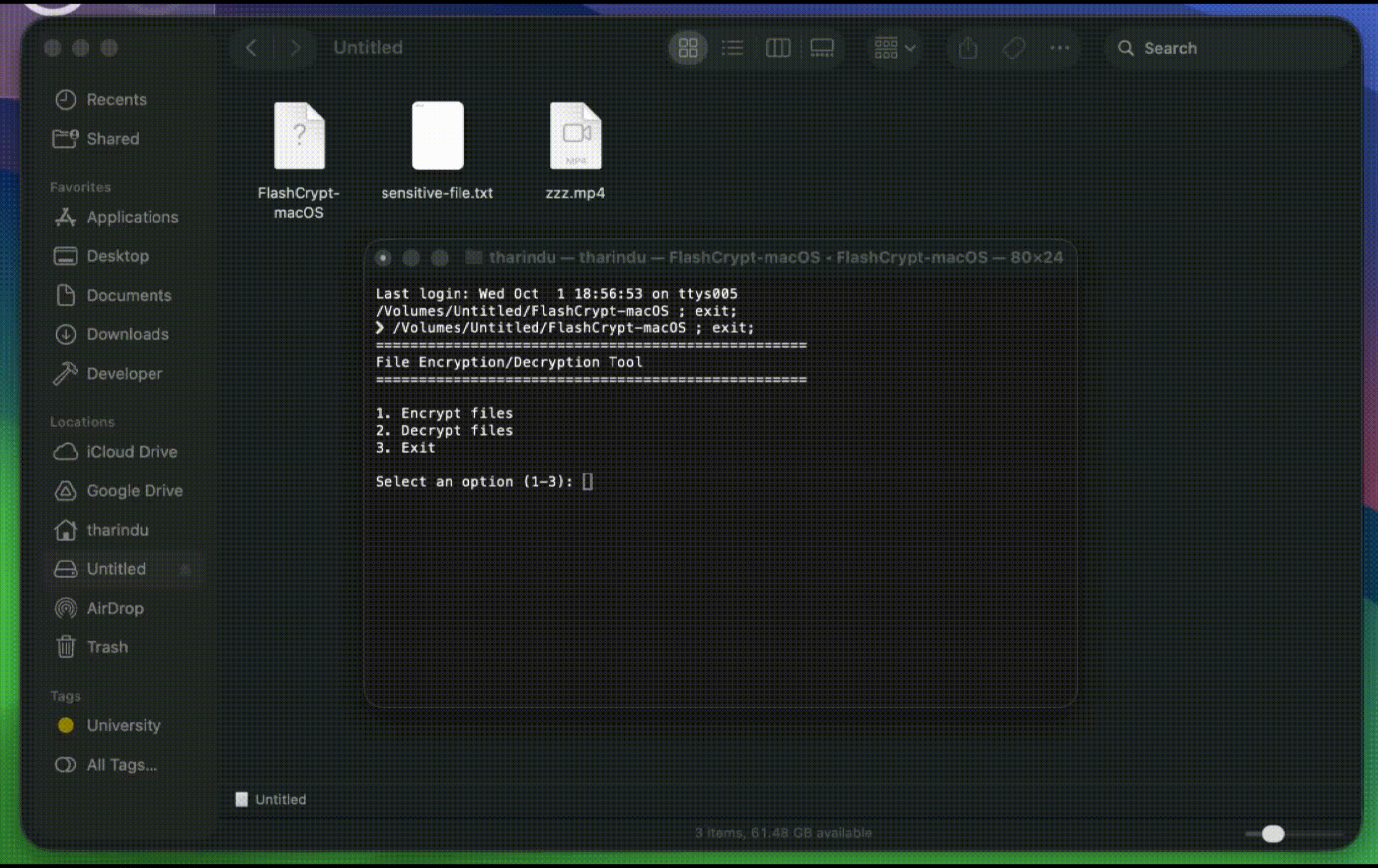Select the sensitive-file.txt file

coord(437,136)
